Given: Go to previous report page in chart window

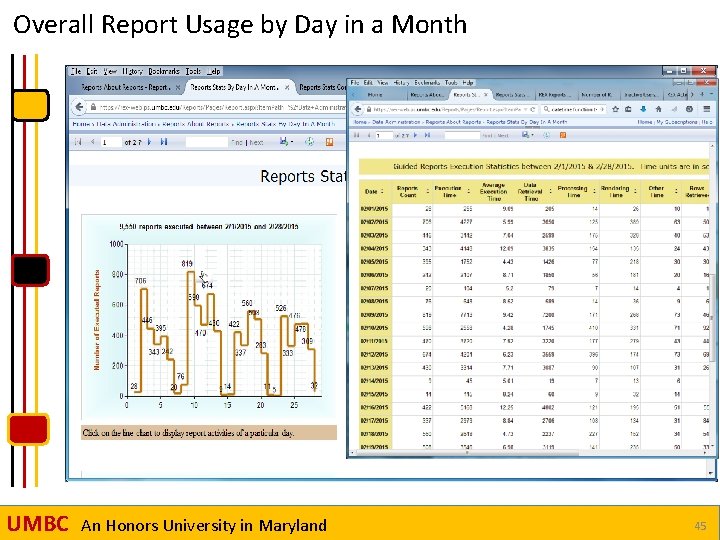Looking at the screenshot, I should tap(92, 142).
